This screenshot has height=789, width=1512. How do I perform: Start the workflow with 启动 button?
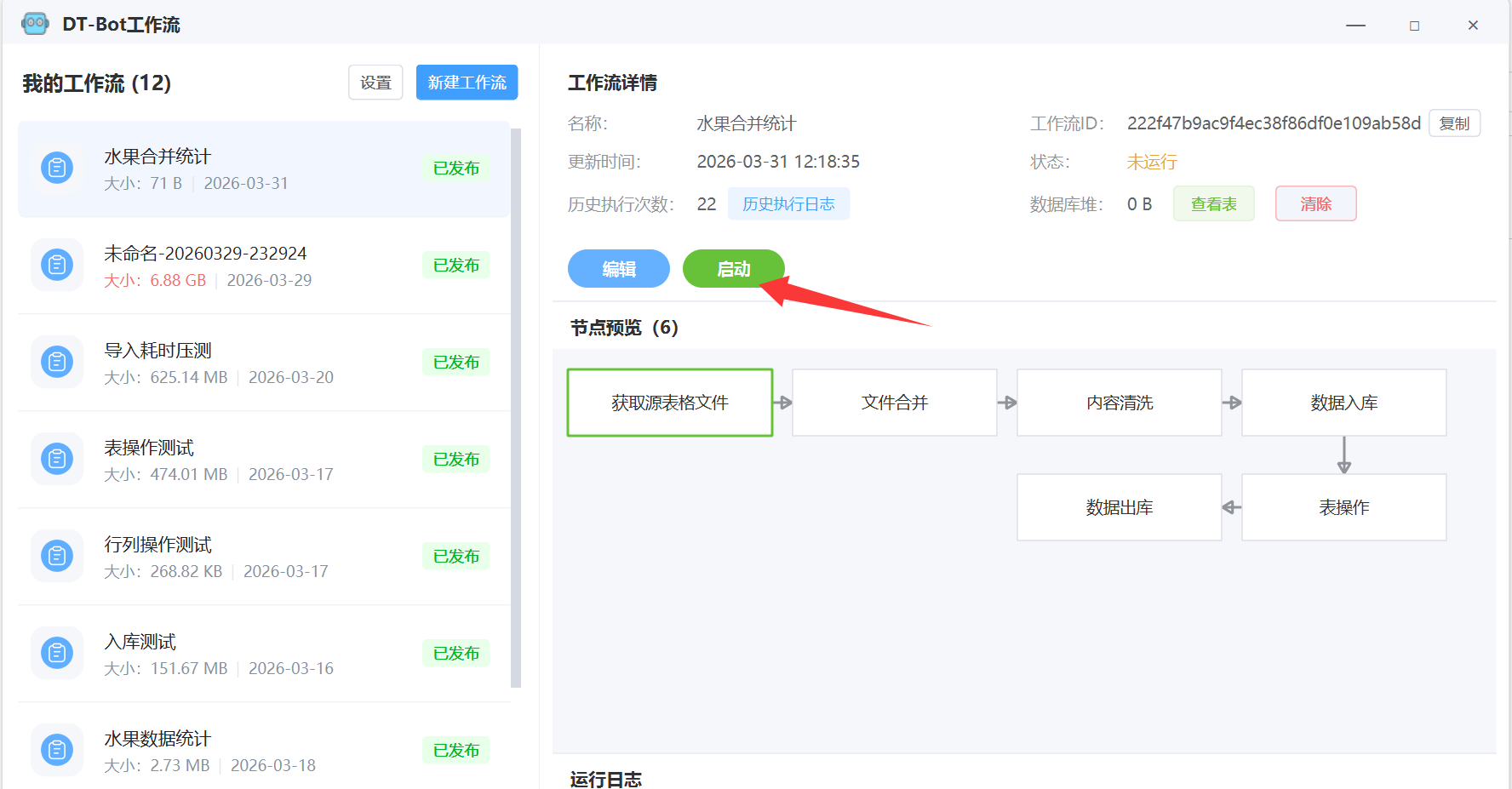coord(733,269)
